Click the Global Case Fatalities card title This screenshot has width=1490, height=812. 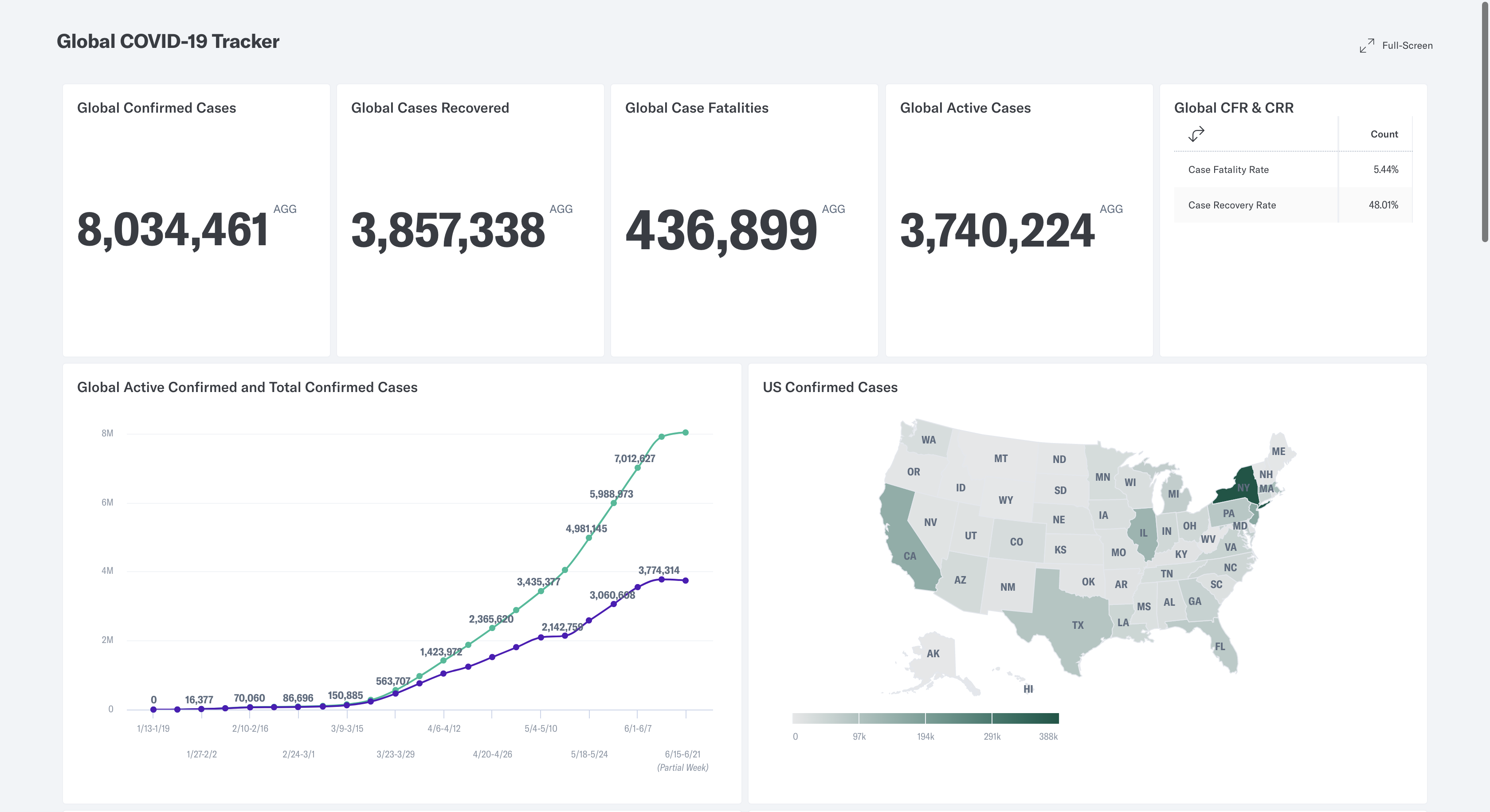pos(696,108)
